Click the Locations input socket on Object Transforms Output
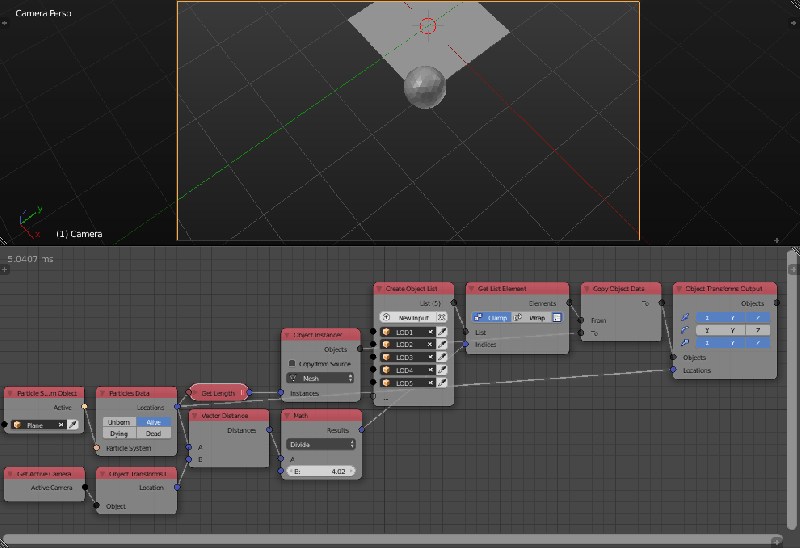Screen dimensions: 800x548 click(x=673, y=370)
